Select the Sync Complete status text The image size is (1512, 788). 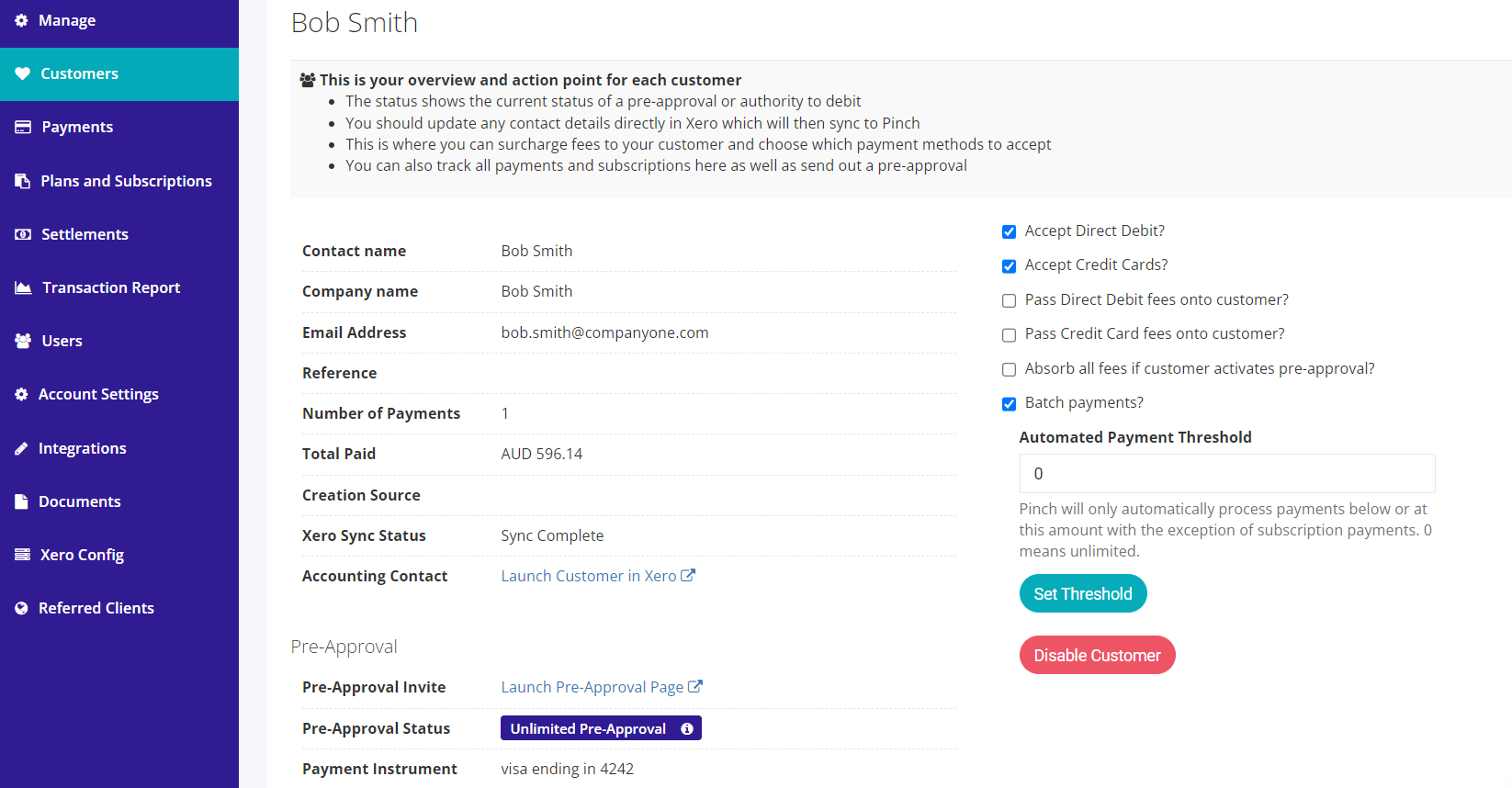click(x=552, y=535)
